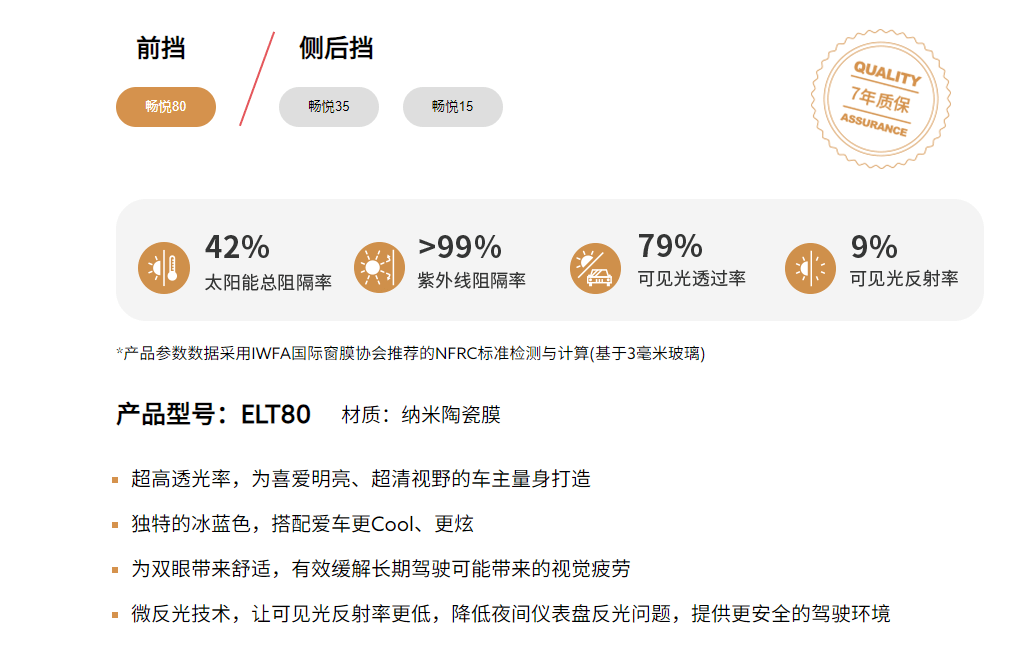Click the 产品型号 ELT80 title

click(x=213, y=414)
